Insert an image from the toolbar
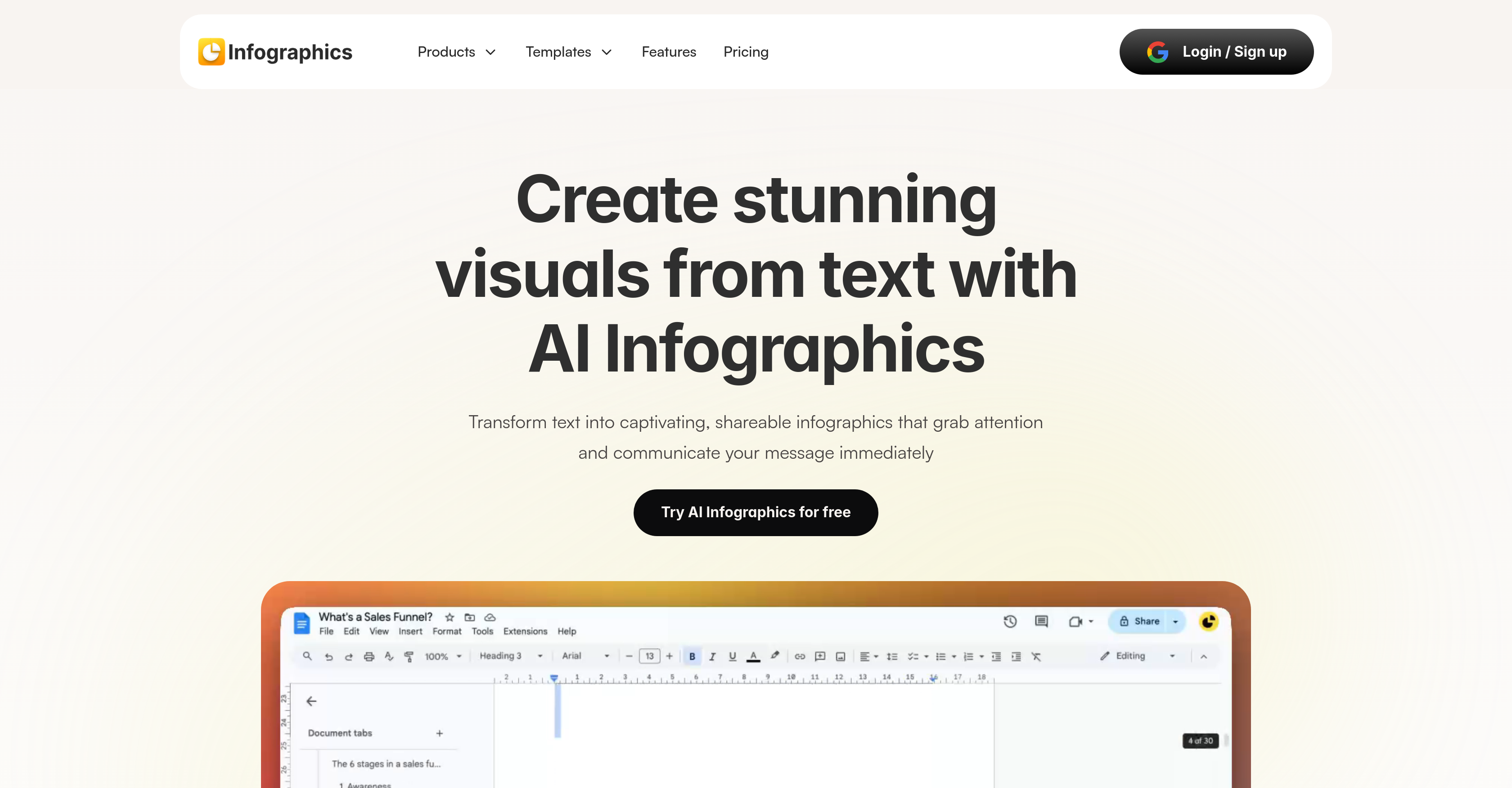The image size is (1512, 788). coord(841,656)
